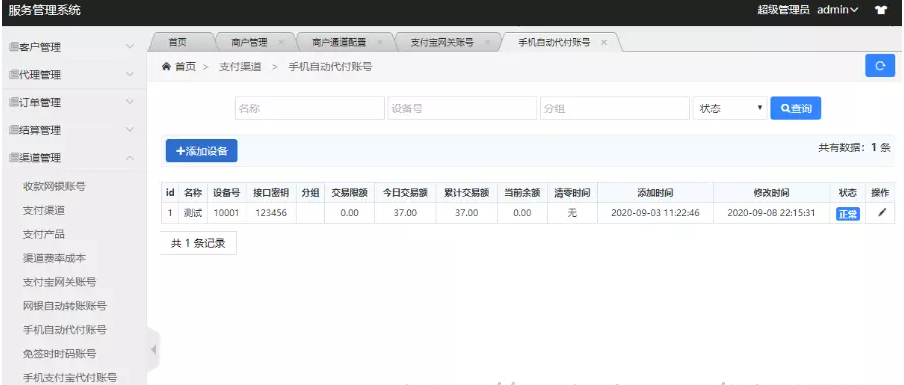Close the 商户管理 tab
The image size is (904, 385).
point(281,42)
